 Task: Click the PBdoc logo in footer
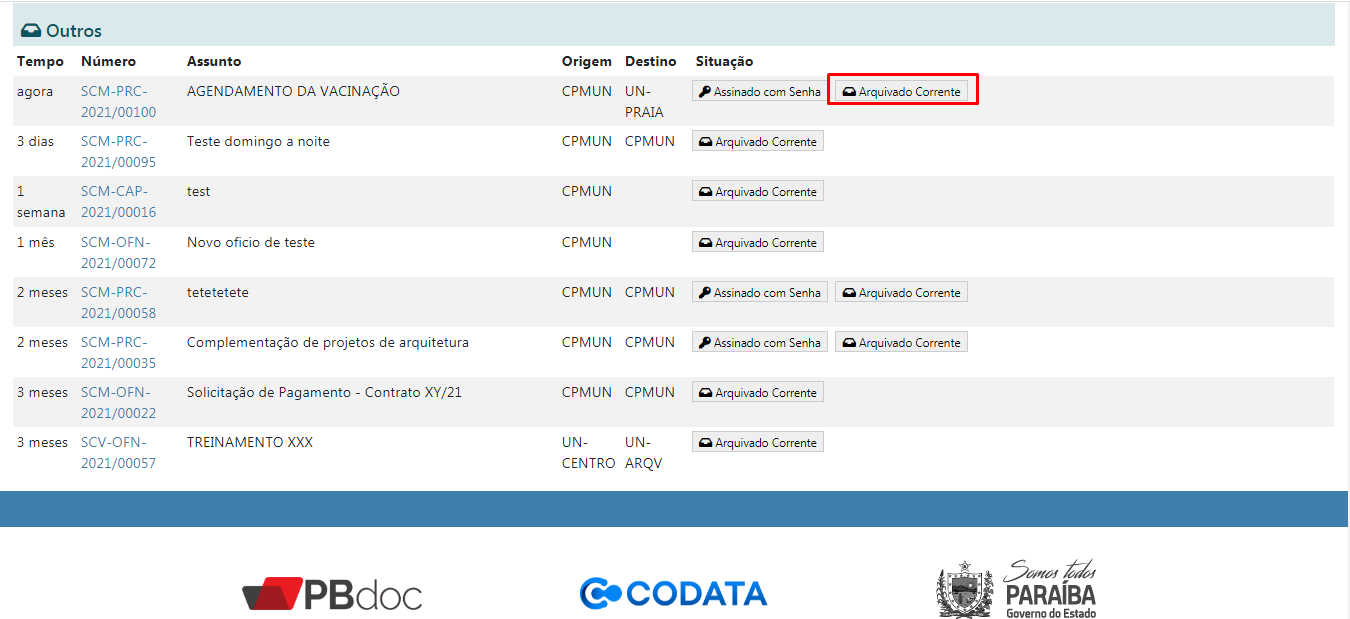pos(332,594)
